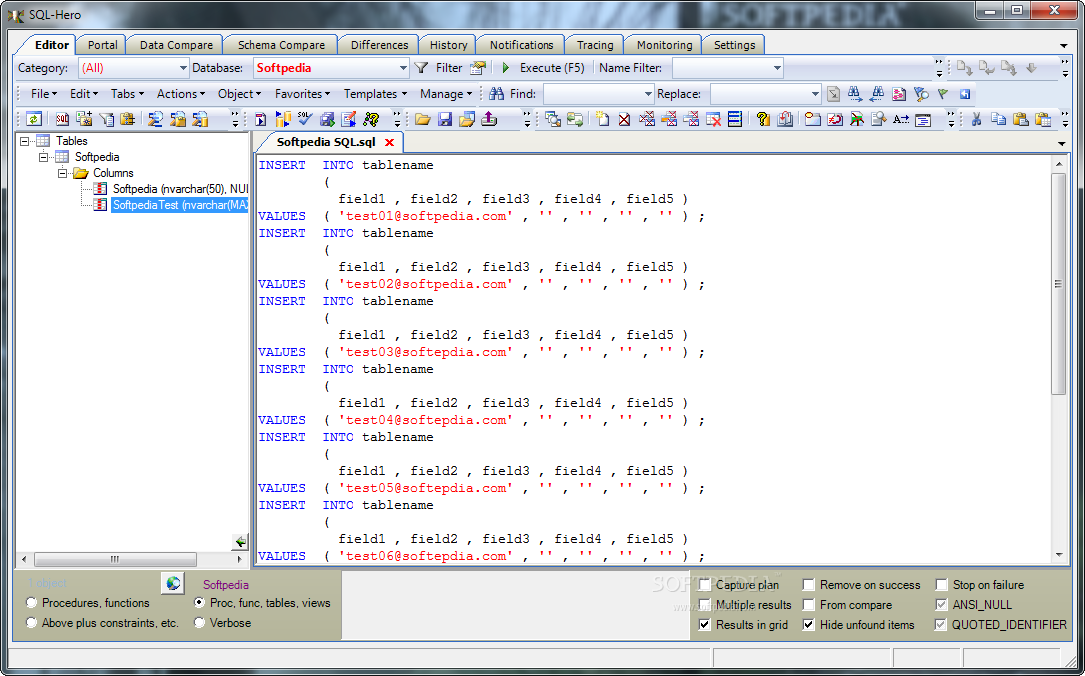Click the tree panel horizontal scrollbar thumb
Screen dimensions: 1085x676
tap(115, 558)
